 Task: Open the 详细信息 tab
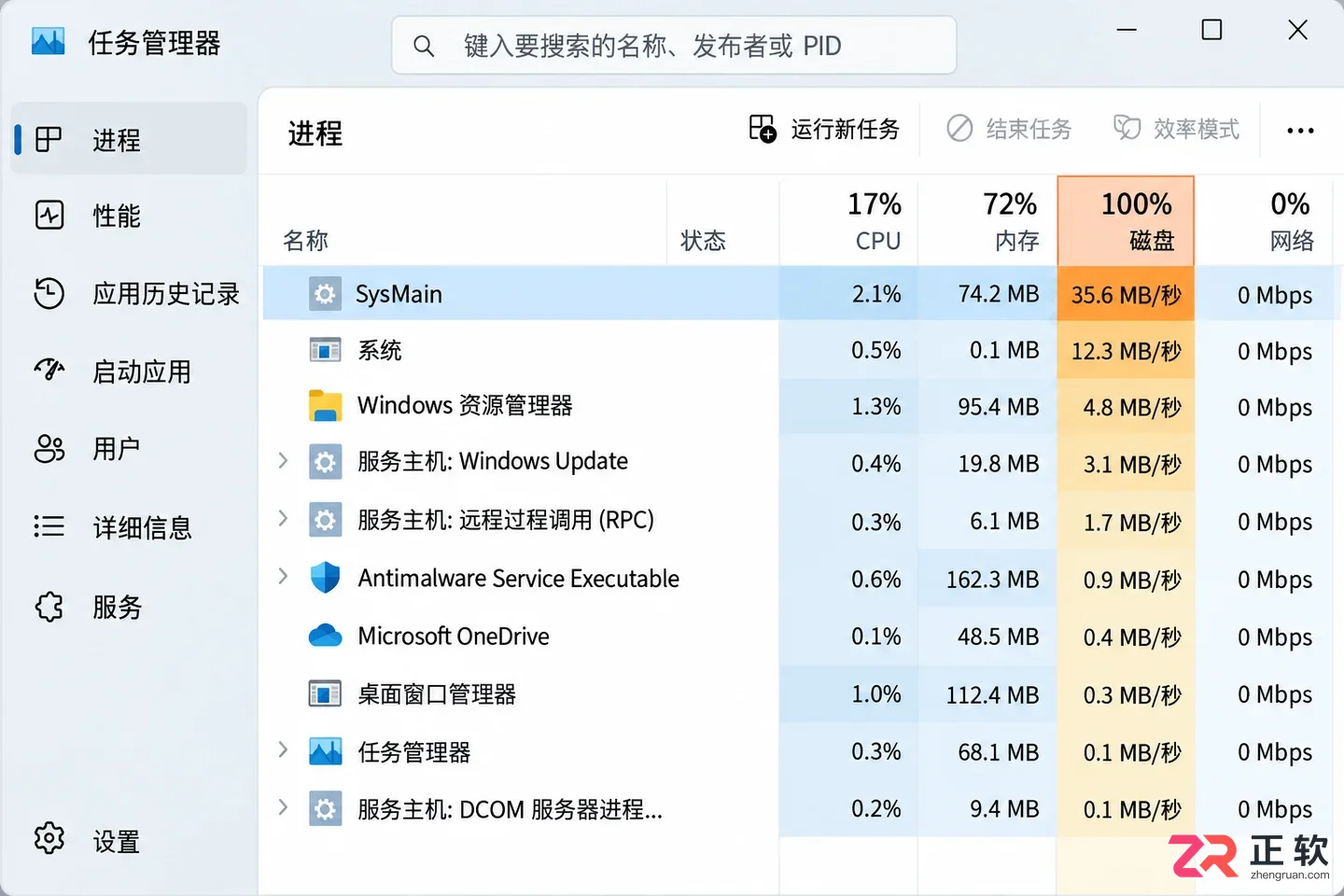click(x=129, y=527)
